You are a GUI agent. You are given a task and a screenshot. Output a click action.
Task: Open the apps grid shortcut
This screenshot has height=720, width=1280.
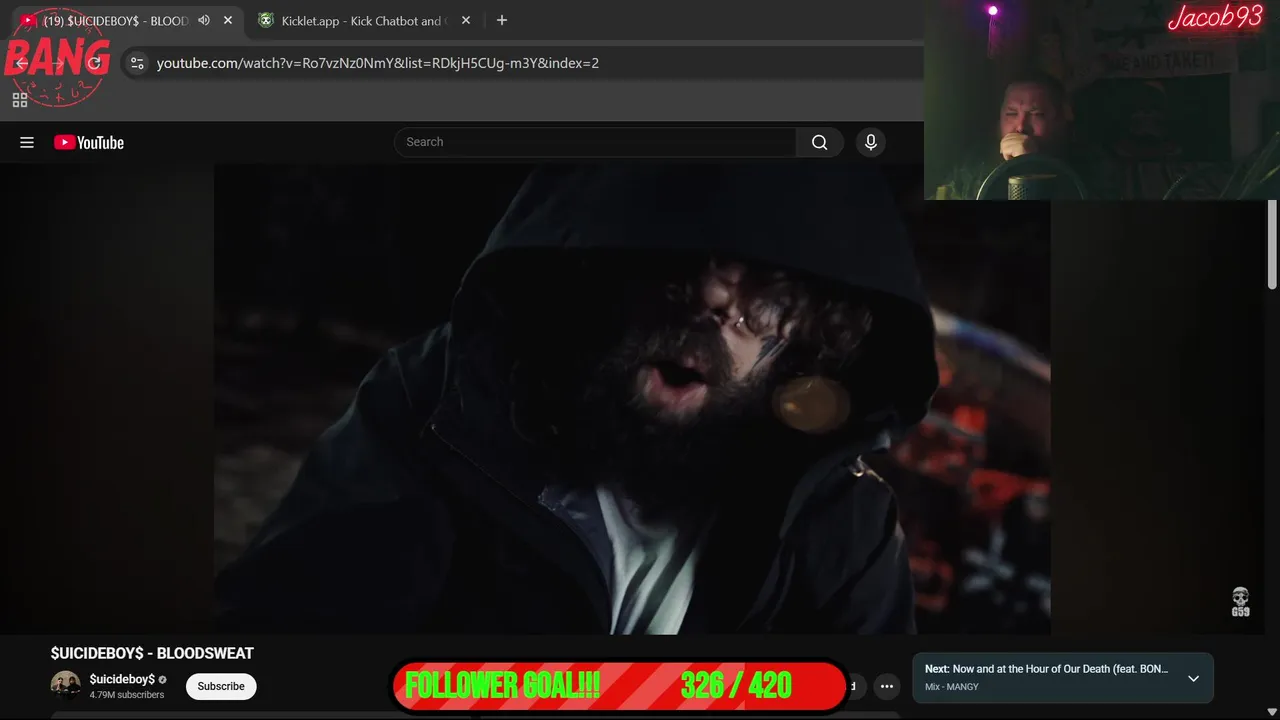pyautogui.click(x=20, y=100)
